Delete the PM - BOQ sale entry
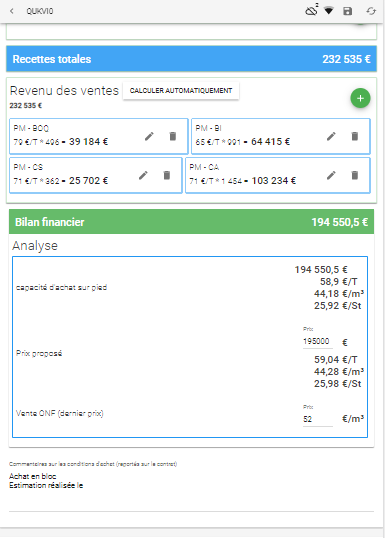This screenshot has height=538, width=385. pyautogui.click(x=173, y=137)
